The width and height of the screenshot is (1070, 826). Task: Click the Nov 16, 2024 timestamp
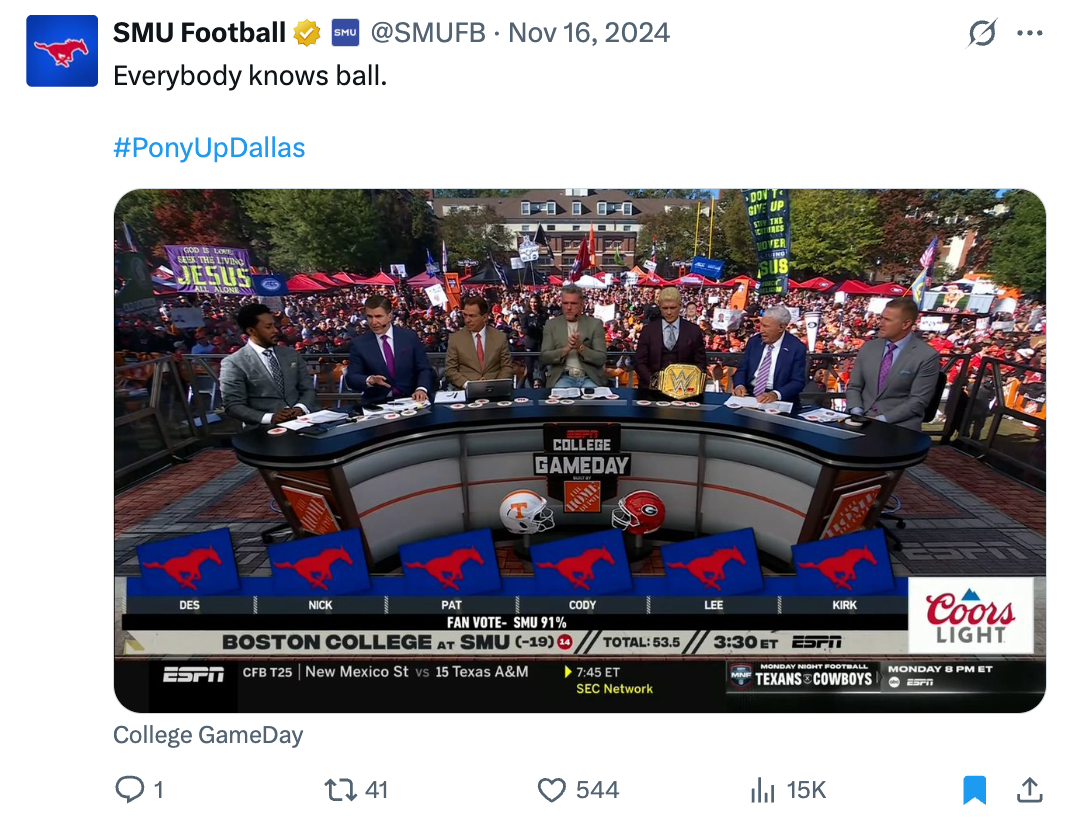coord(589,33)
